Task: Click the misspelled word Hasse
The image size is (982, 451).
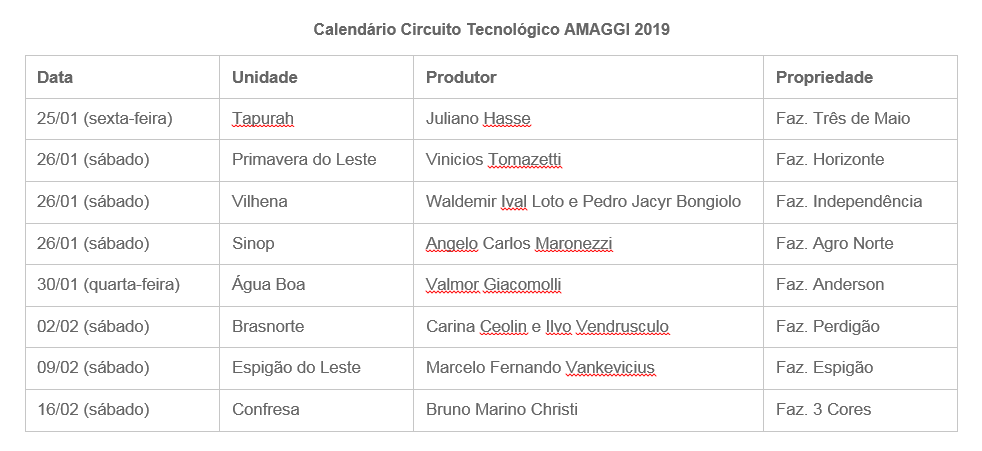Action: point(507,118)
